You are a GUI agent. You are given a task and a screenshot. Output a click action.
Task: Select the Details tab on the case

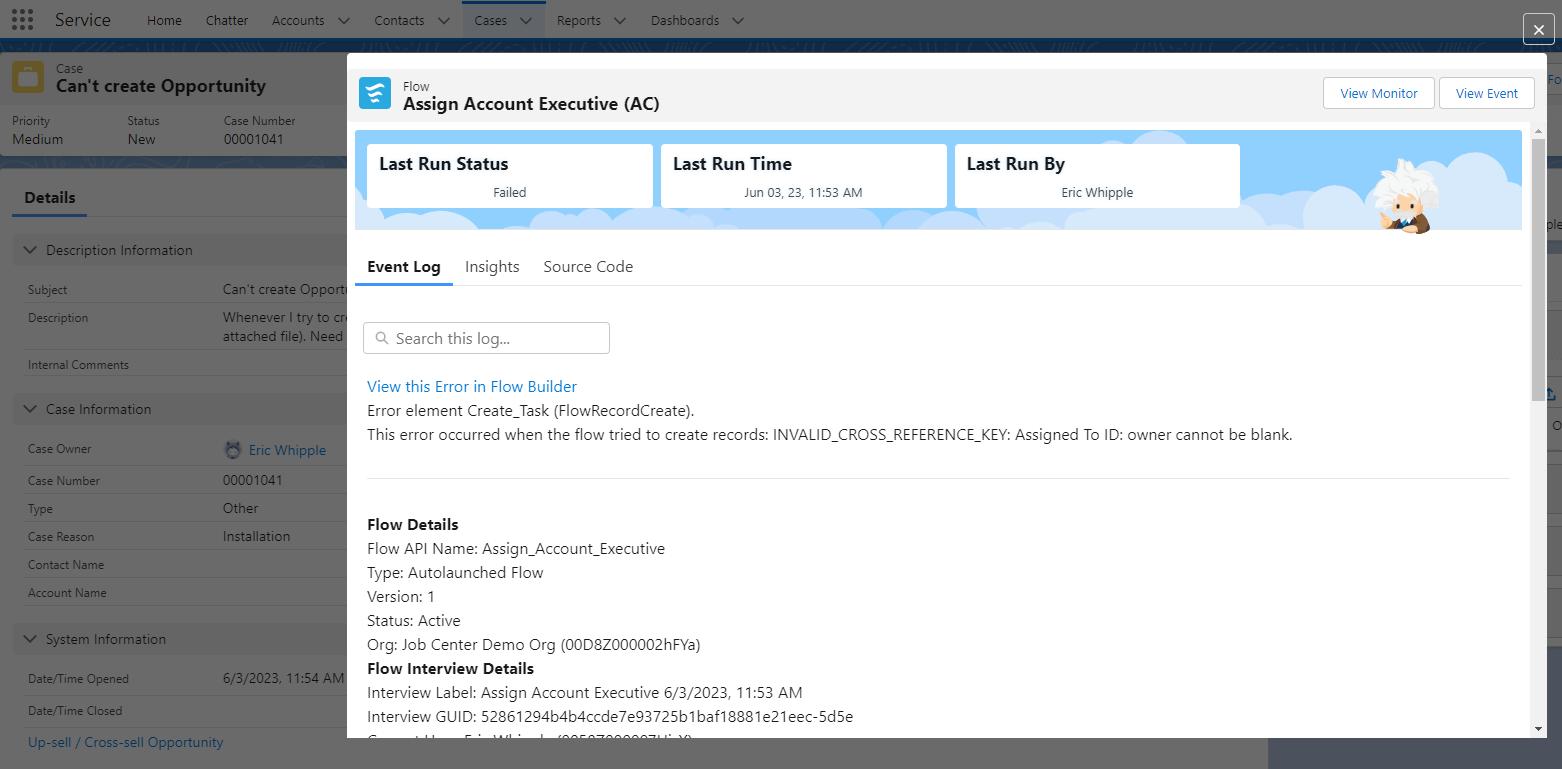pos(50,198)
